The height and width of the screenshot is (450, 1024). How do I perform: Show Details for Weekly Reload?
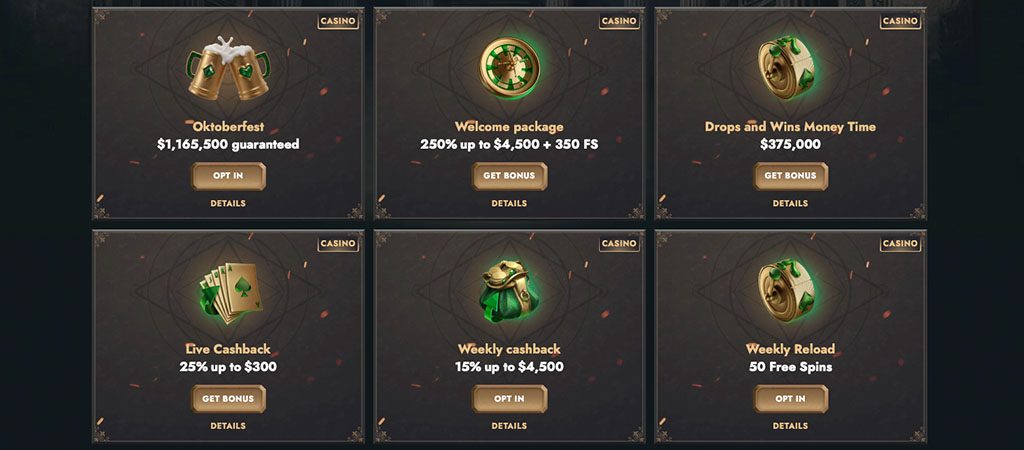790,426
